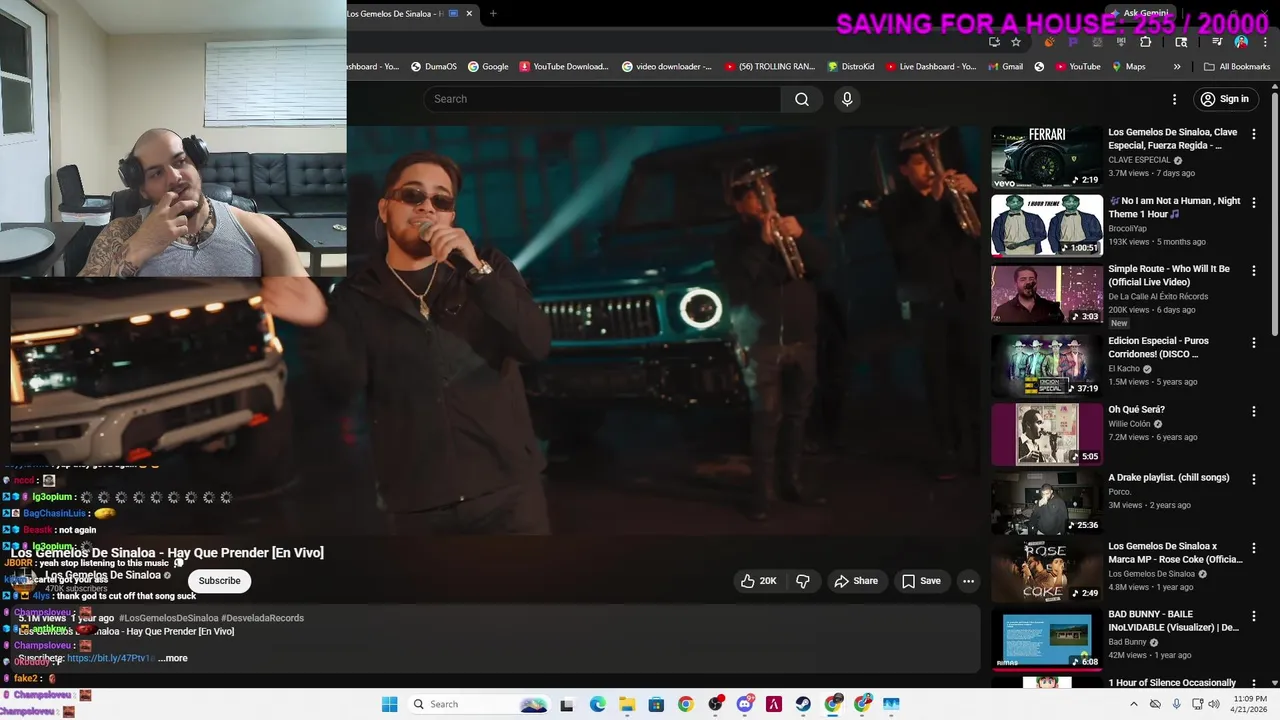Open Task View from taskbar
This screenshot has width=1280, height=720.
(567, 704)
